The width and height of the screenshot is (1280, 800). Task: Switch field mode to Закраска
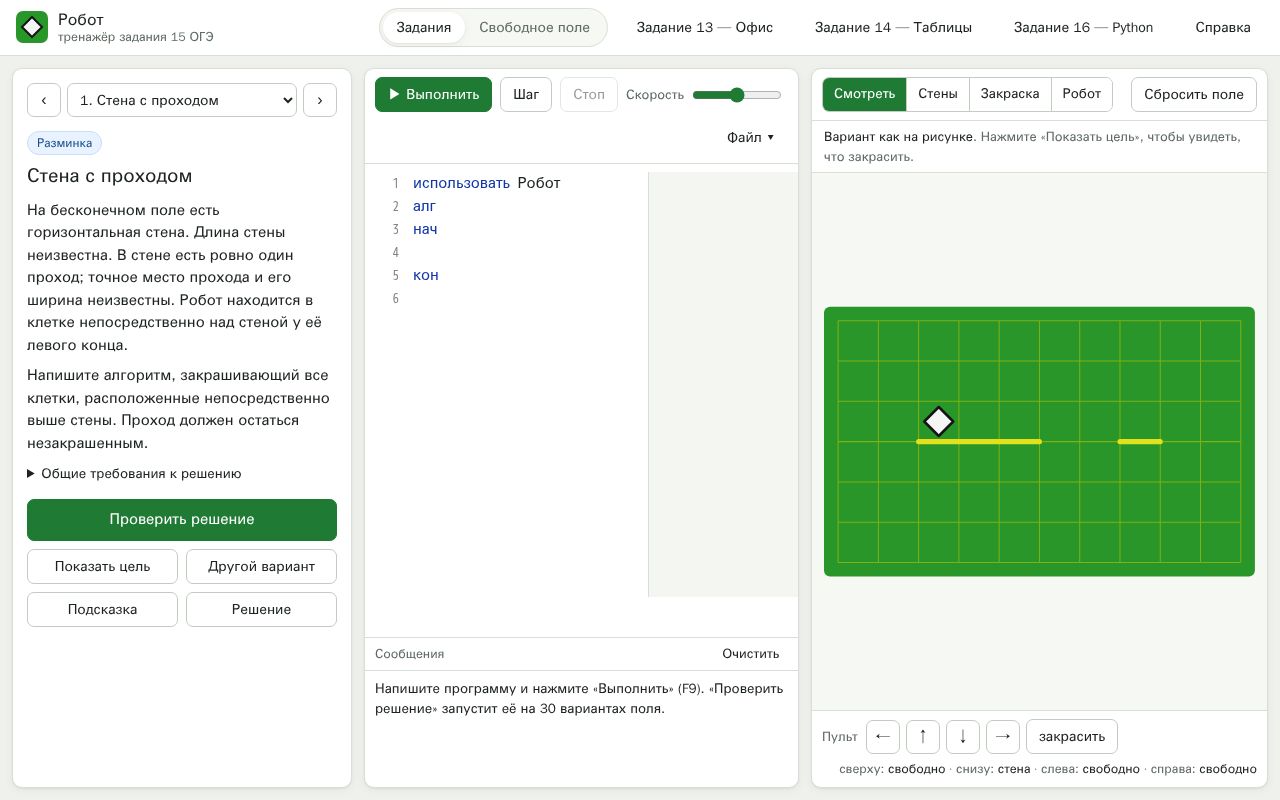1010,94
